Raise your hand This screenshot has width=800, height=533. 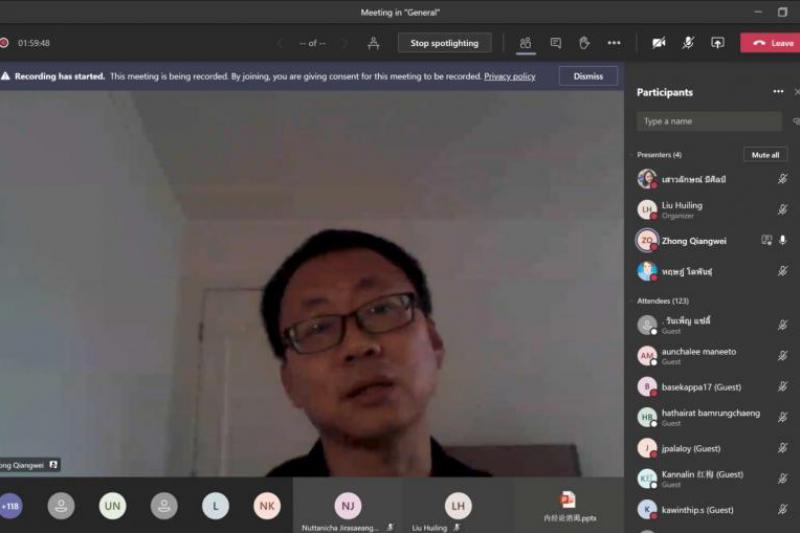pyautogui.click(x=585, y=43)
